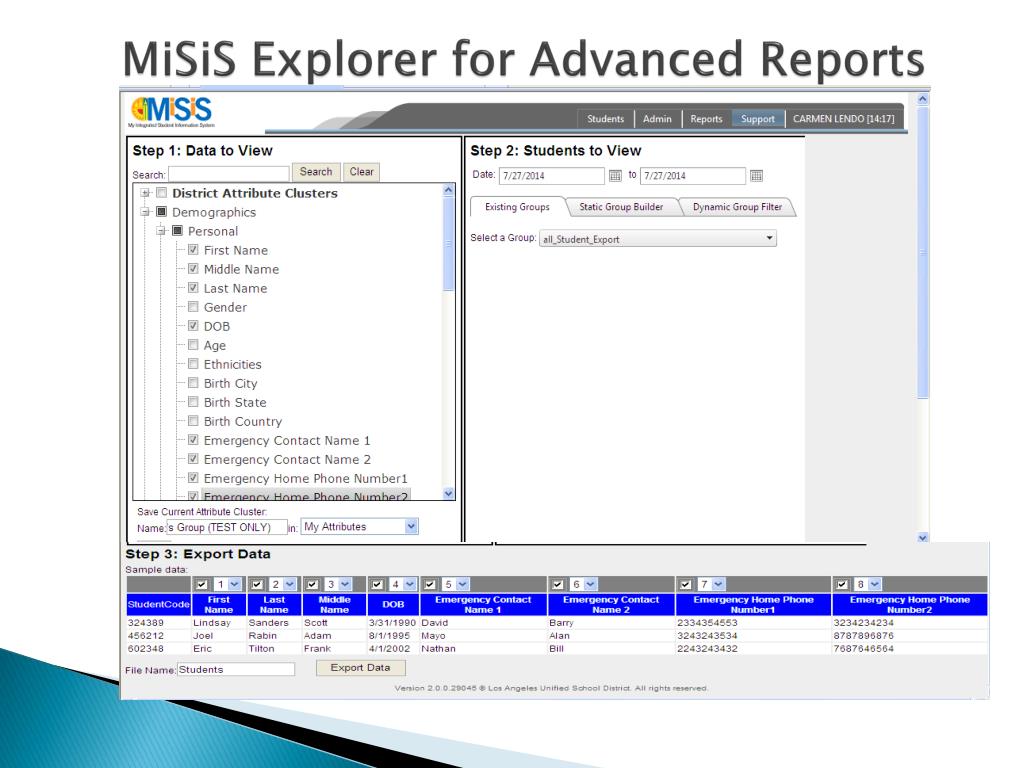Click page scrollbar up arrow

[x=923, y=99]
